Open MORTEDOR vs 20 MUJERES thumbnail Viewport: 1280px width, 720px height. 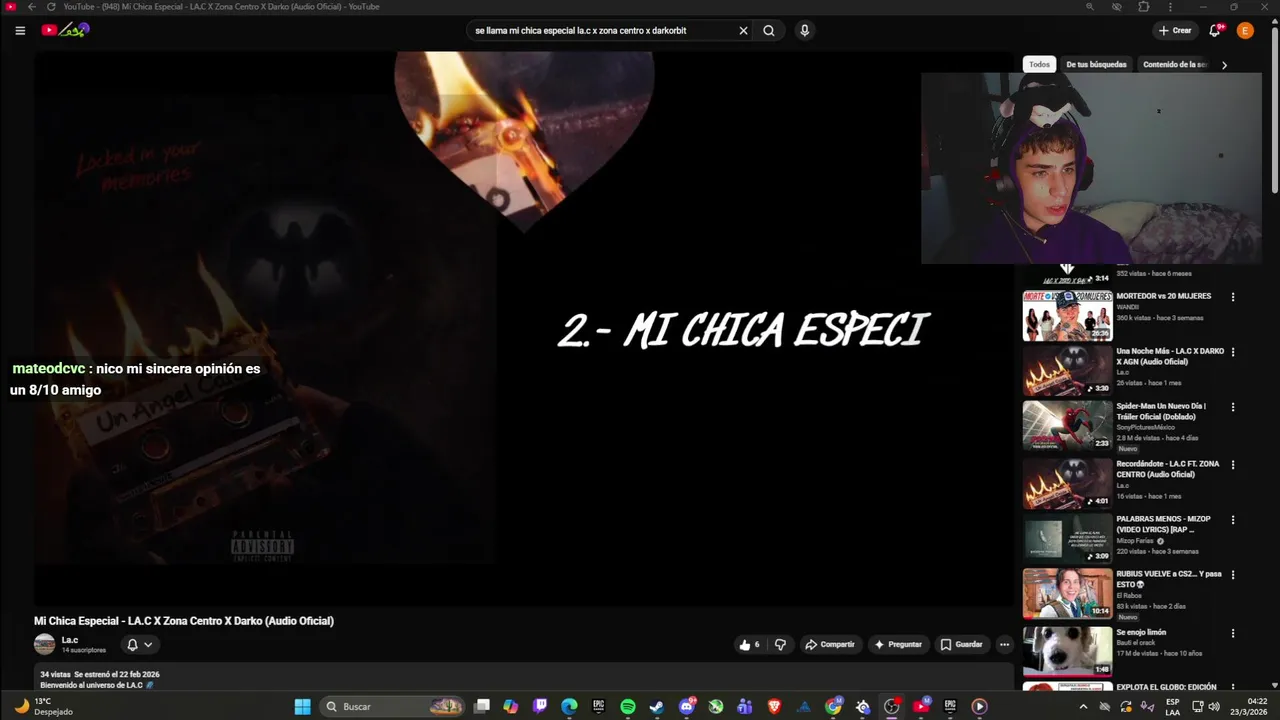[1067, 316]
